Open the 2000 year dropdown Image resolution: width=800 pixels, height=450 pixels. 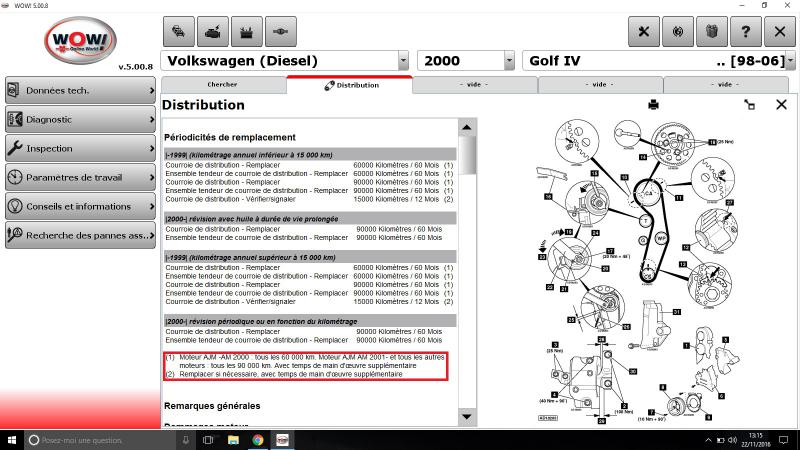[509, 61]
